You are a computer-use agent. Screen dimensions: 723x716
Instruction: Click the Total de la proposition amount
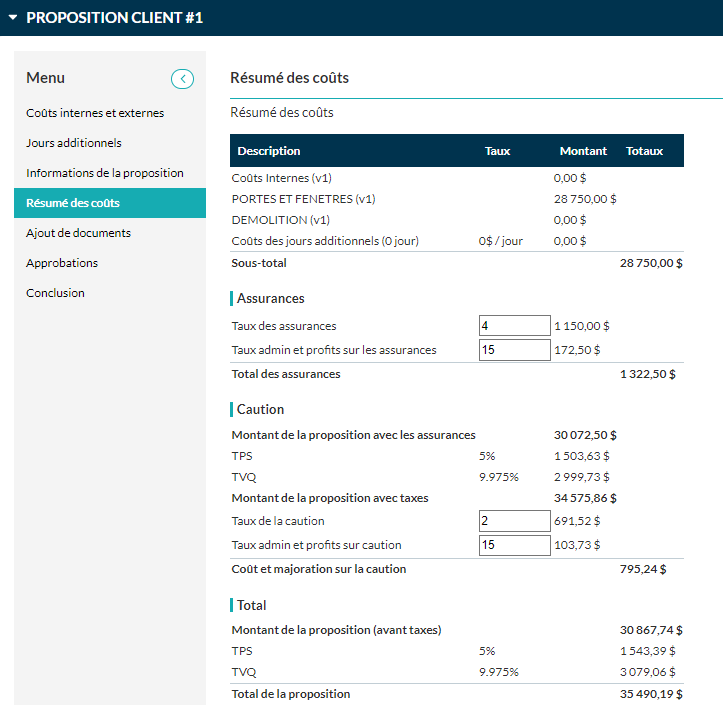coord(651,694)
